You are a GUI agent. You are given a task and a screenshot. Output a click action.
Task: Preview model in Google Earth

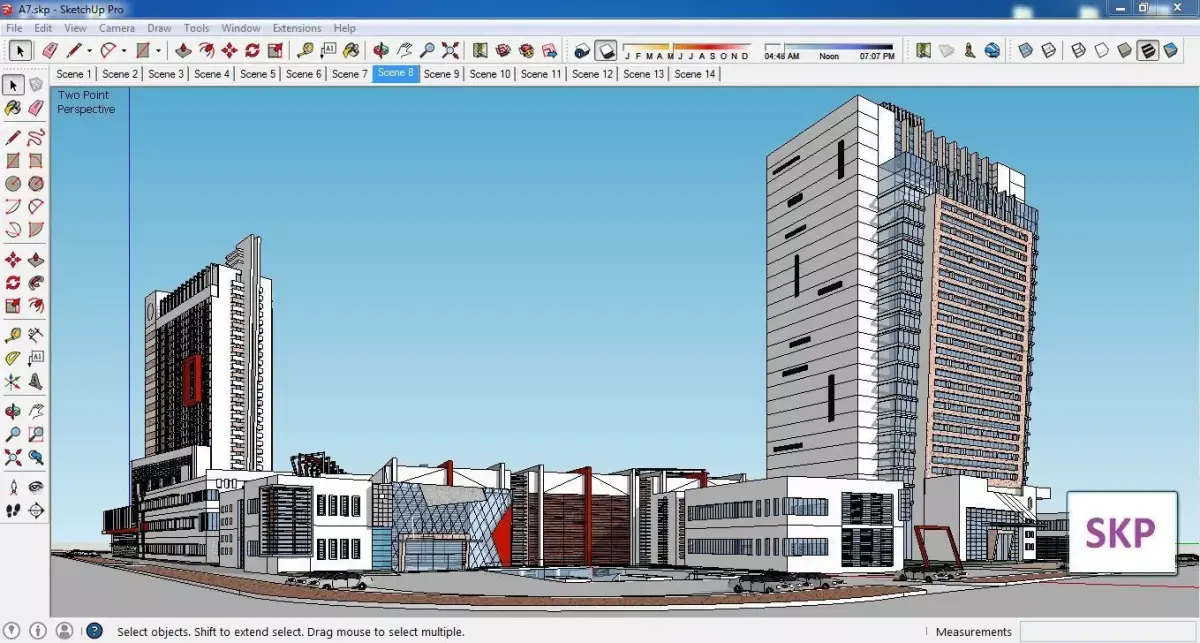[x=991, y=50]
